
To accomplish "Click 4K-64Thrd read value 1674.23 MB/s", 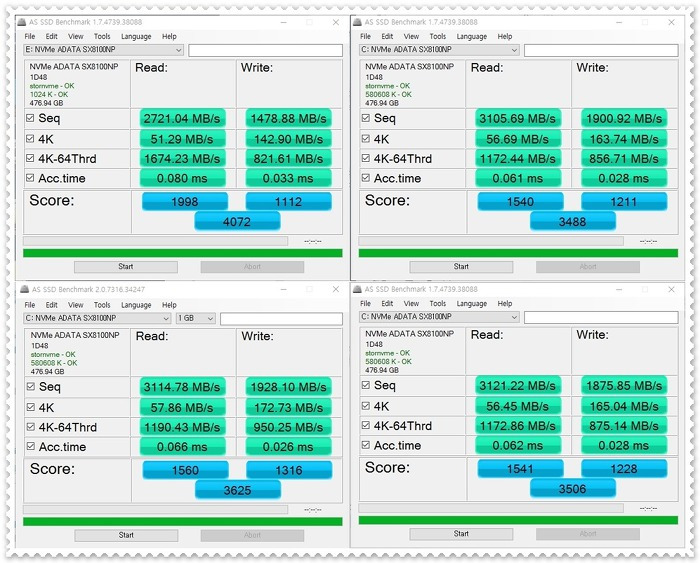I will tap(182, 158).
